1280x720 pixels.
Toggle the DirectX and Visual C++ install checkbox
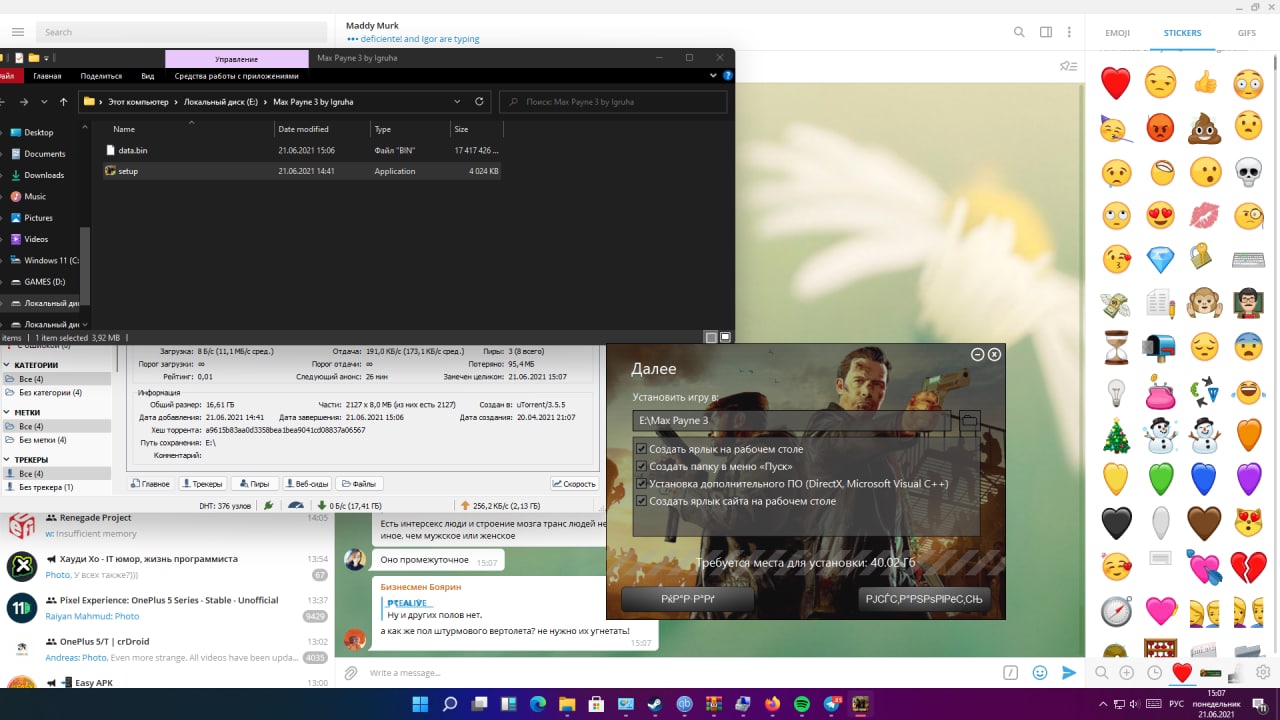642,484
